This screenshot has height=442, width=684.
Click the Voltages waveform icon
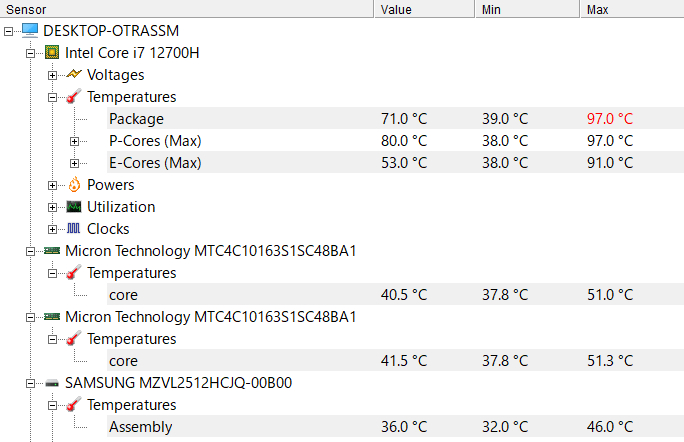(x=74, y=74)
